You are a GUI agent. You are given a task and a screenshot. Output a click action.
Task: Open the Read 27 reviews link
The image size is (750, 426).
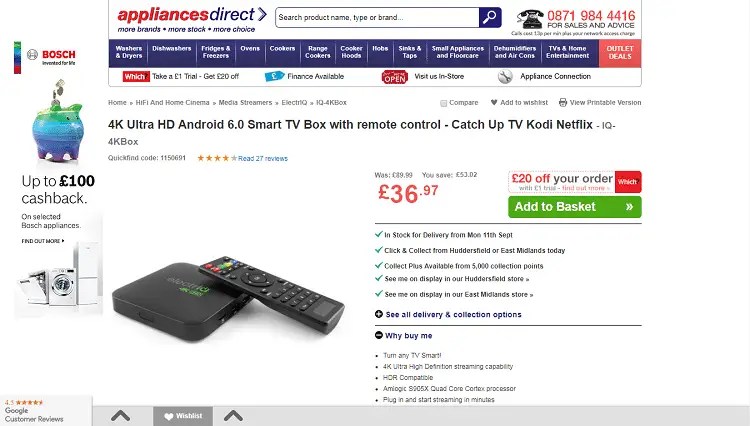(263, 159)
